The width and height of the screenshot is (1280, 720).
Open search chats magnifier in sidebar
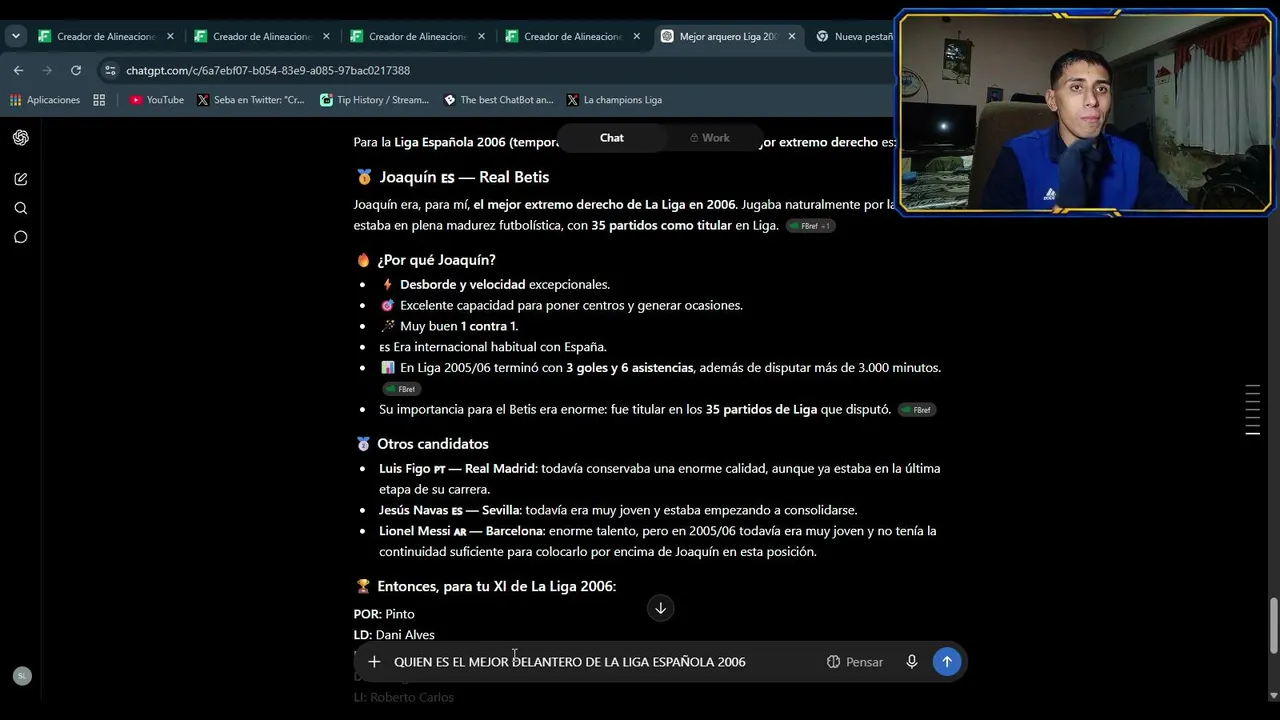pos(20,208)
